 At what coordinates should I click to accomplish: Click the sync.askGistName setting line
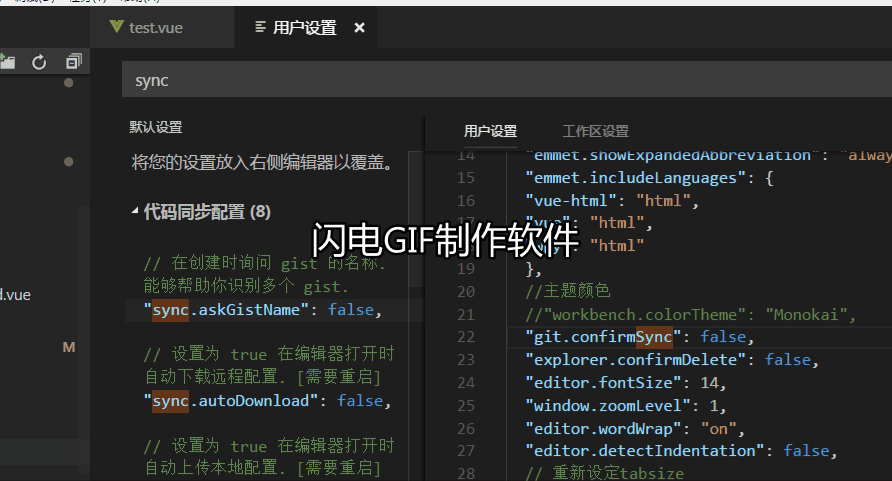click(263, 310)
